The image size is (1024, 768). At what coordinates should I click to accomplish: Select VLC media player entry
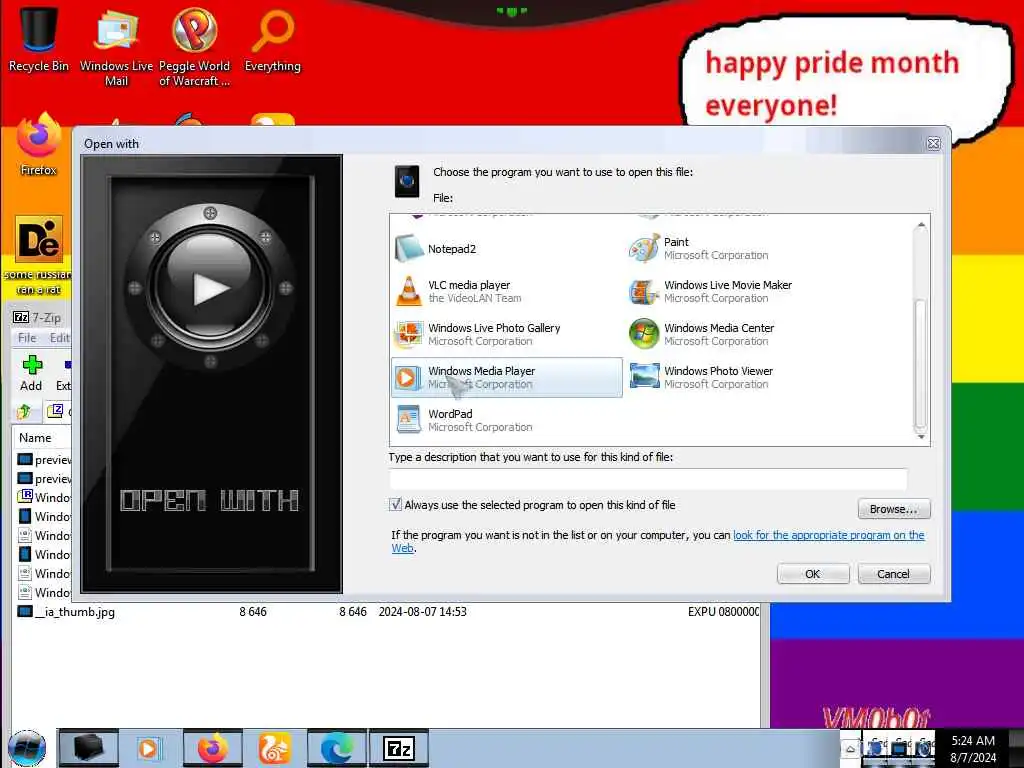coord(507,291)
